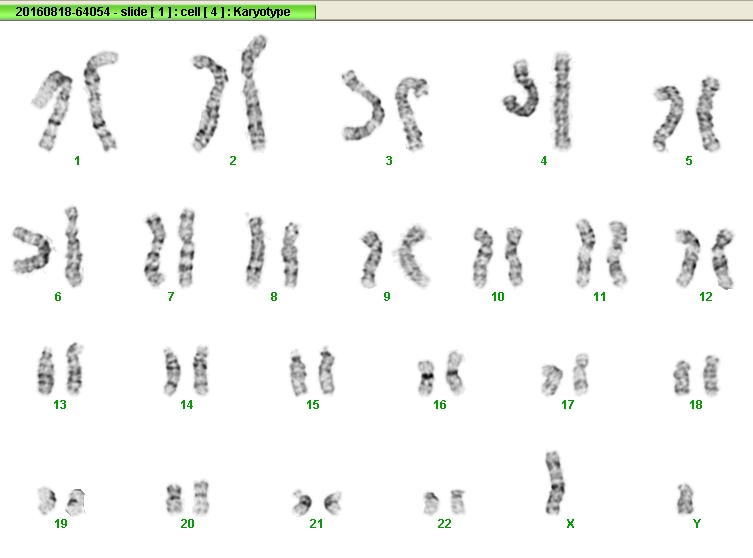Click the green label '8'

coord(274,297)
